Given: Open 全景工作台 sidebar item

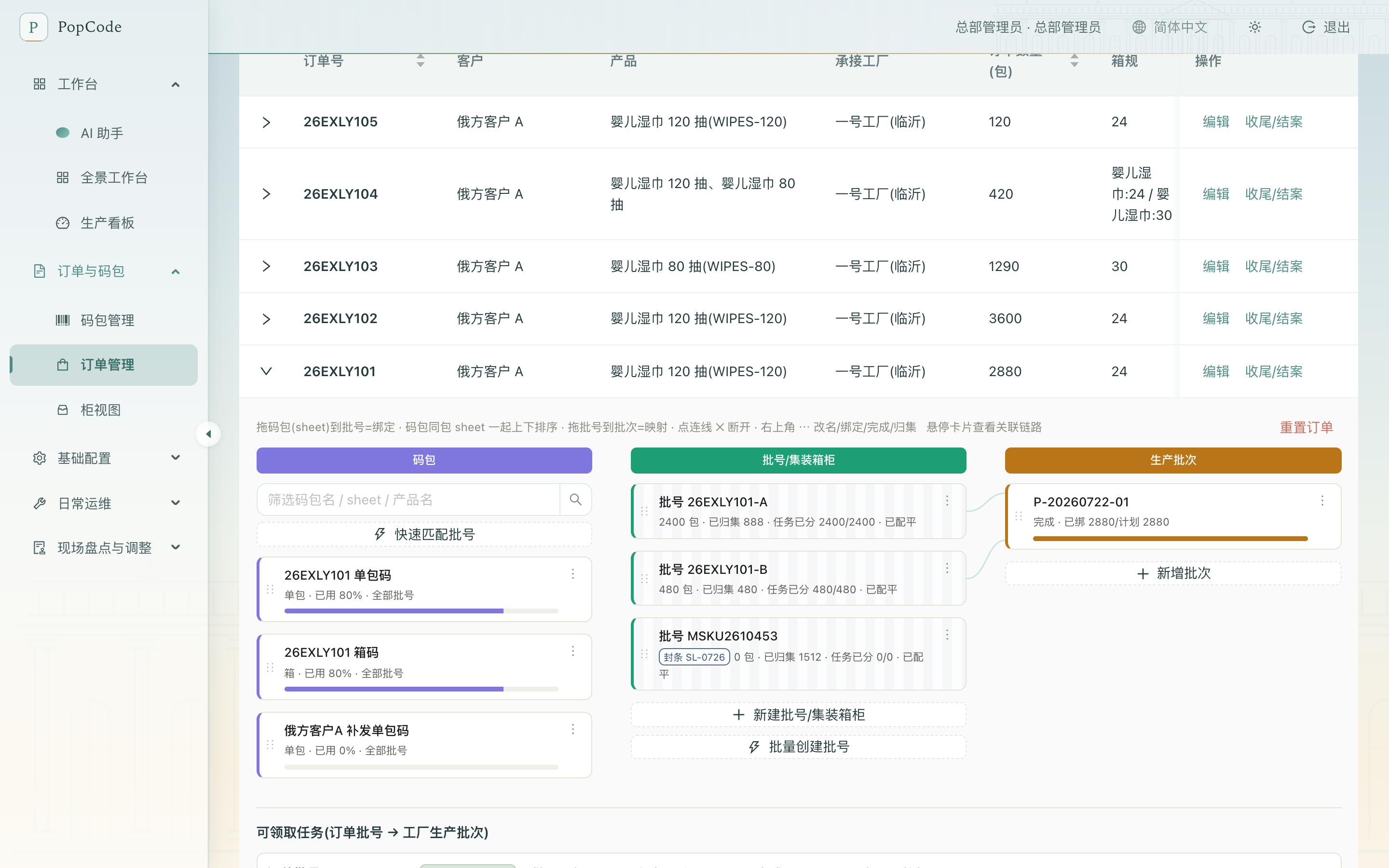Looking at the screenshot, I should point(103,177).
